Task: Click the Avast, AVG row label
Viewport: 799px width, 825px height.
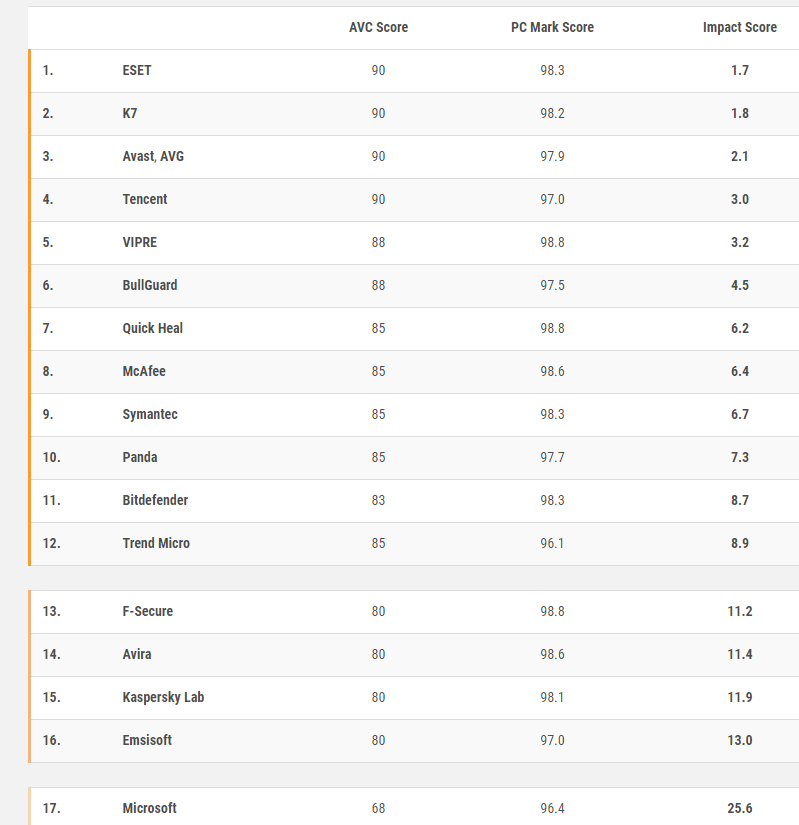Action: point(153,156)
